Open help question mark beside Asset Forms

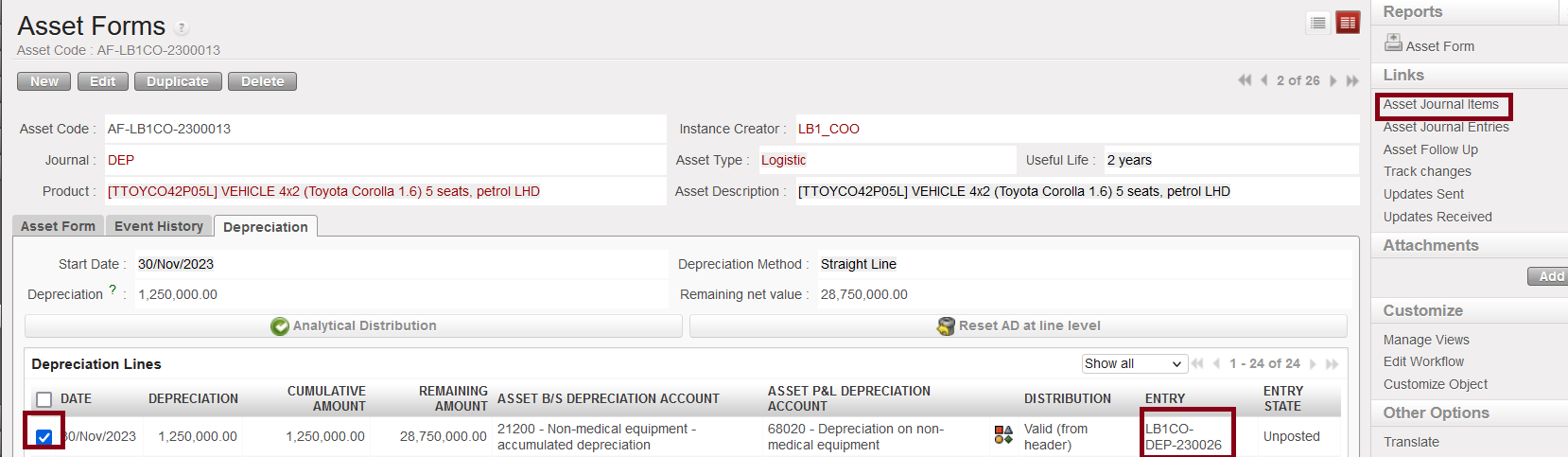pyautogui.click(x=182, y=28)
